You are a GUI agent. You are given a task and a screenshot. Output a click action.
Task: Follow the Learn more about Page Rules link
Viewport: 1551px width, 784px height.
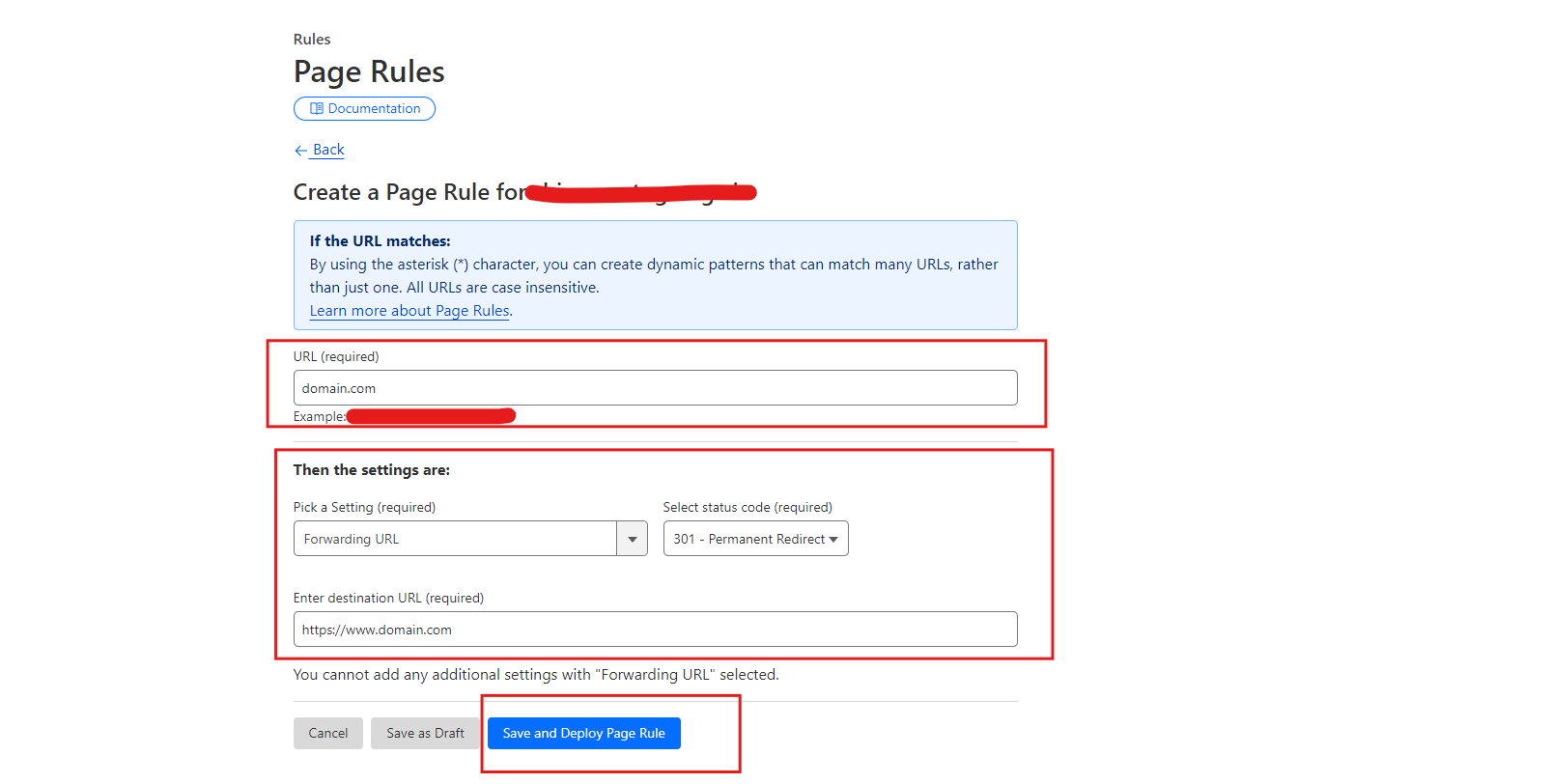point(409,311)
